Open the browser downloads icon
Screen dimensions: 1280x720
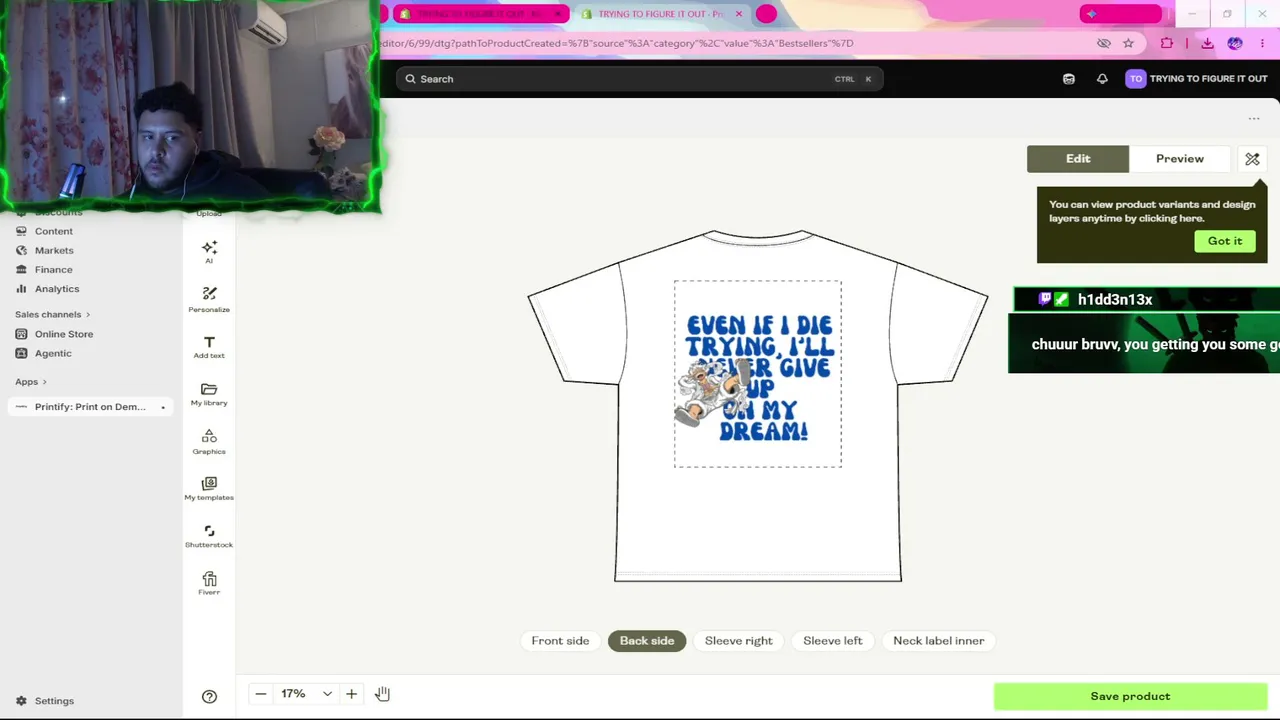pyautogui.click(x=1207, y=43)
